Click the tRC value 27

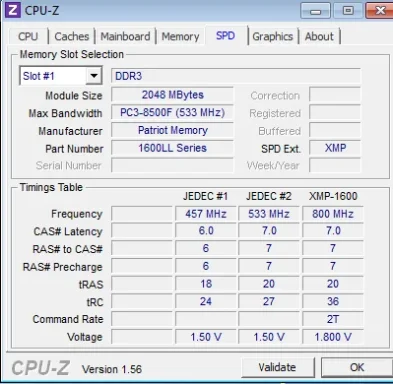click(269, 301)
